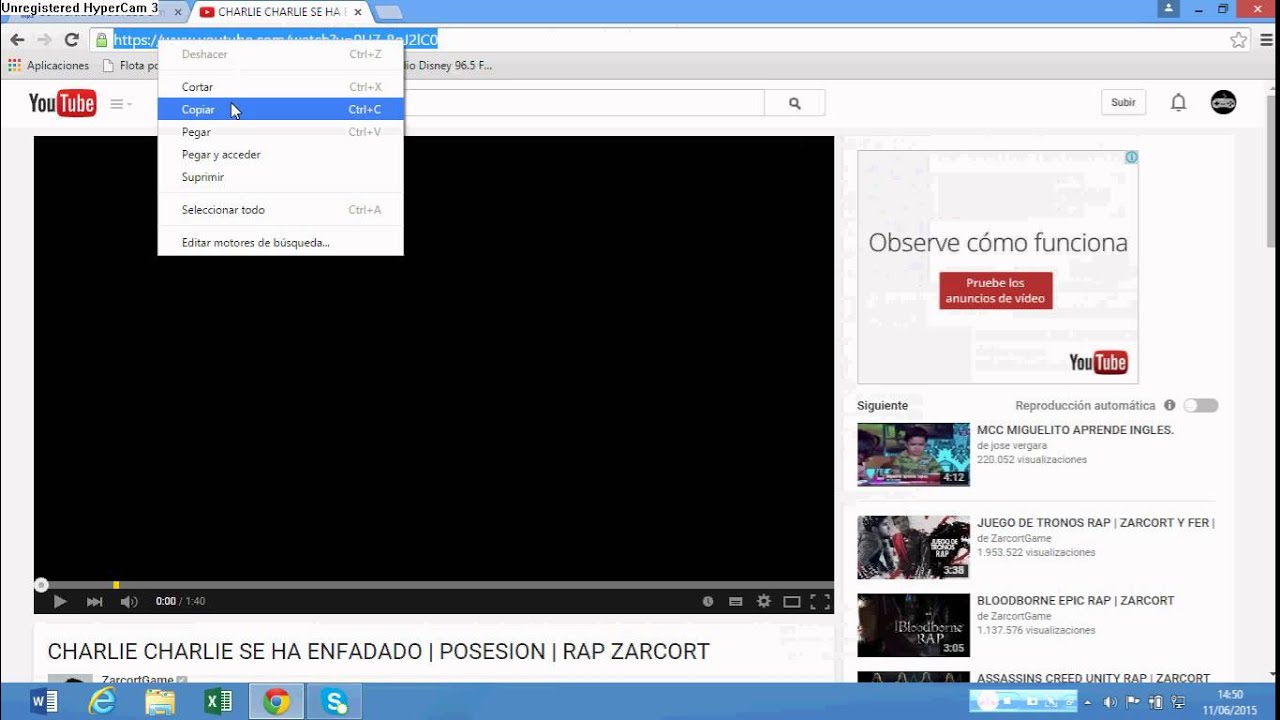
Task: Click autoplay info icon
Action: pos(1169,405)
